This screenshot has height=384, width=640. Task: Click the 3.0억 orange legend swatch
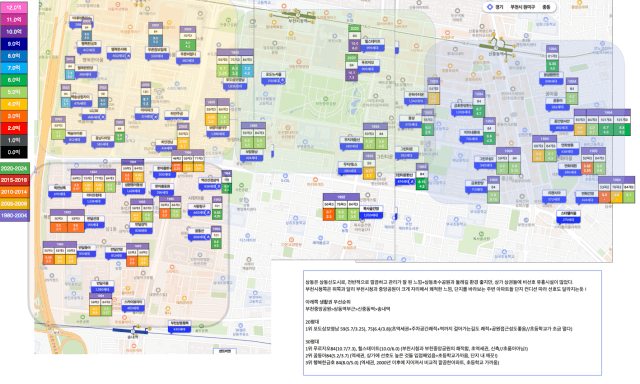point(14,116)
